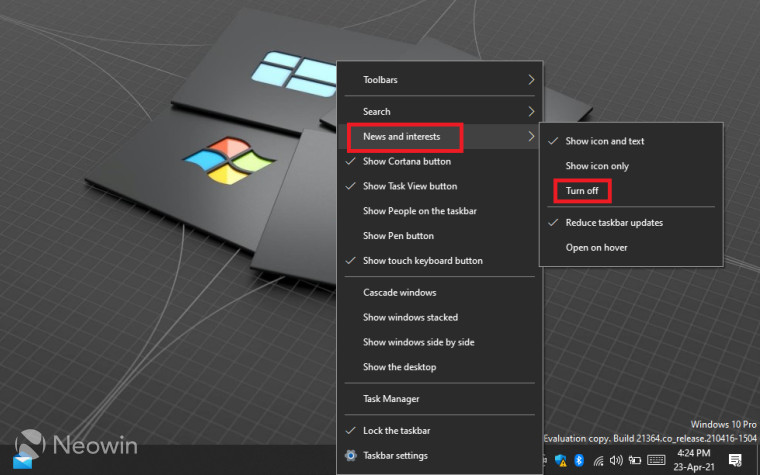
Task: Expand the Toolbars submenu
Action: point(440,79)
